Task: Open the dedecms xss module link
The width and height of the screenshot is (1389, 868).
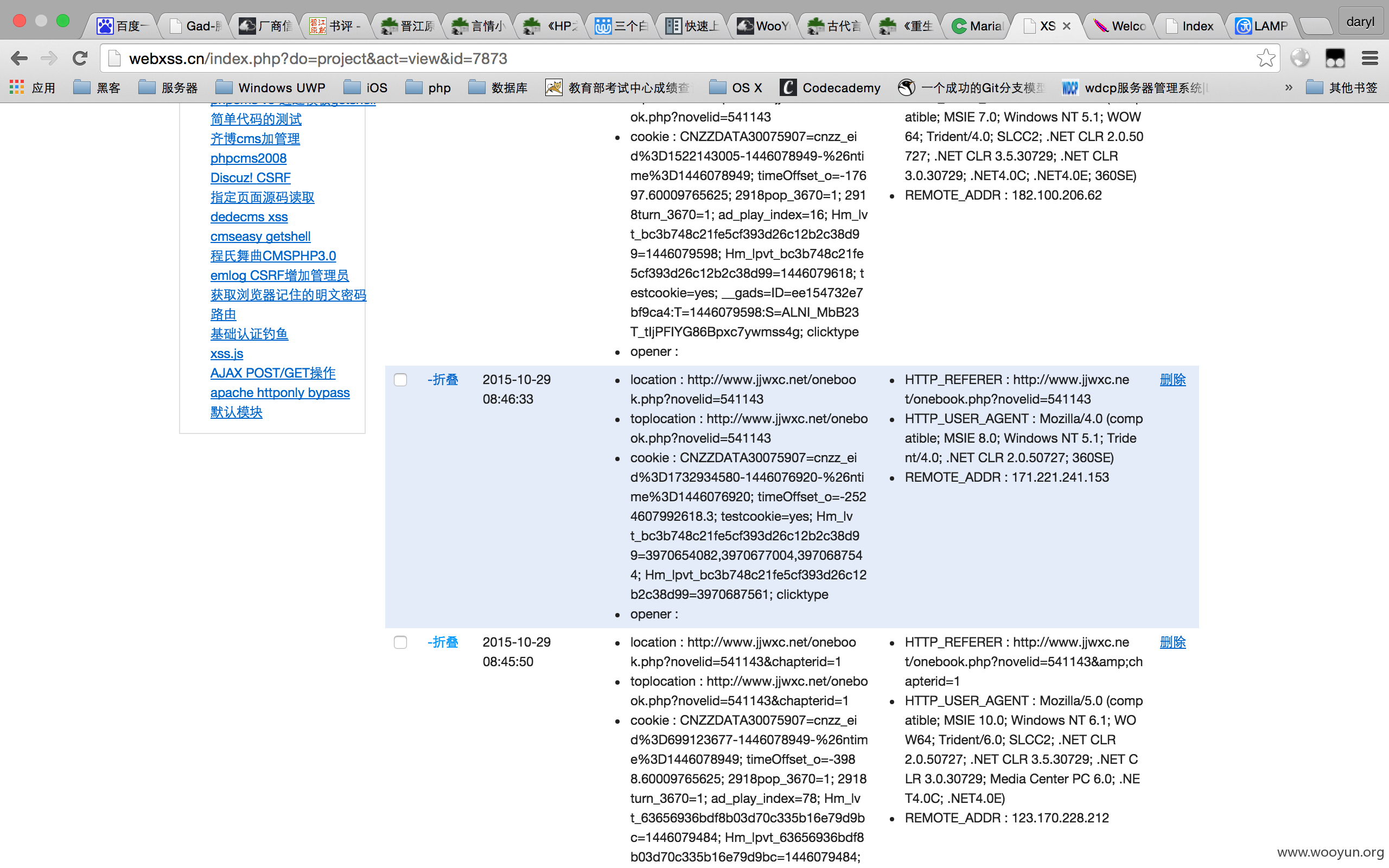Action: 249,216
